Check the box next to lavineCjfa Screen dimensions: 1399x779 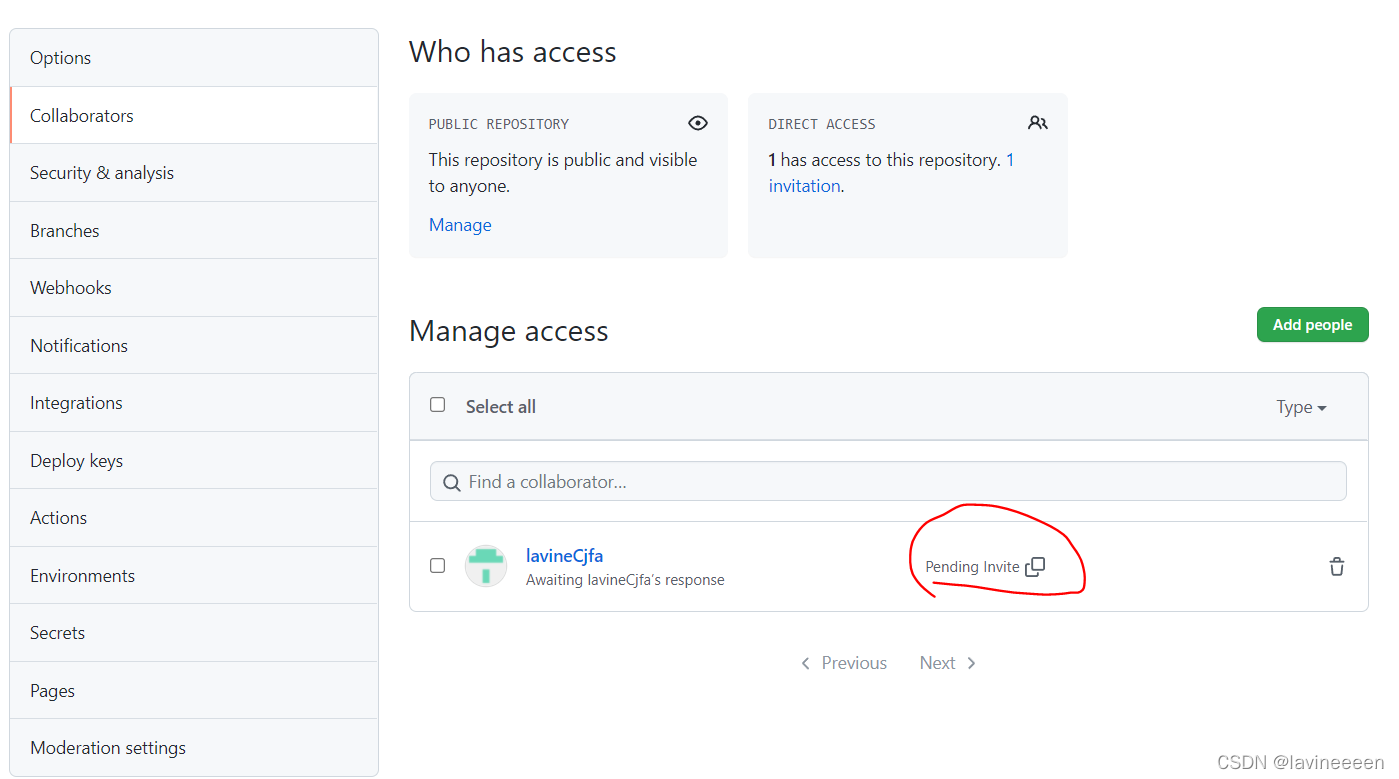click(x=437, y=566)
